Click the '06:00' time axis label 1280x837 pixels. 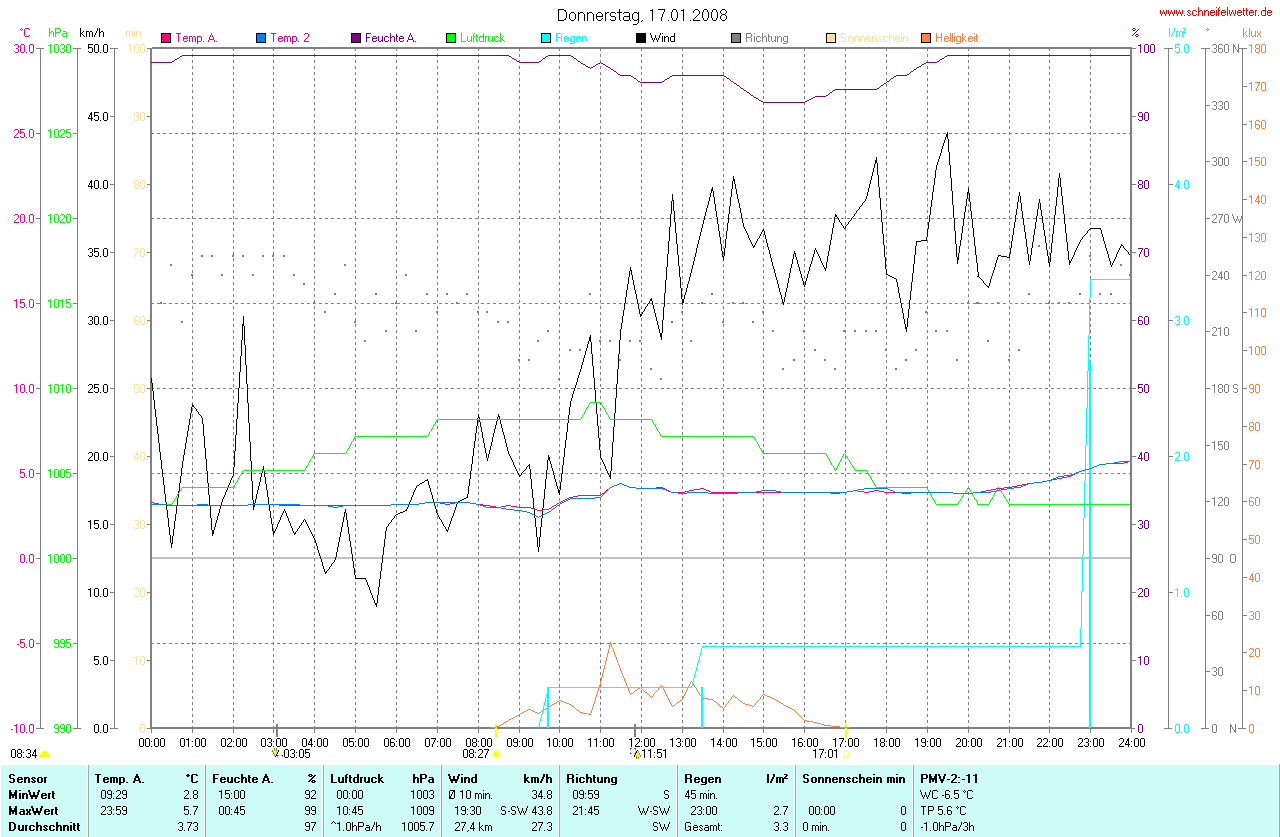coord(397,743)
